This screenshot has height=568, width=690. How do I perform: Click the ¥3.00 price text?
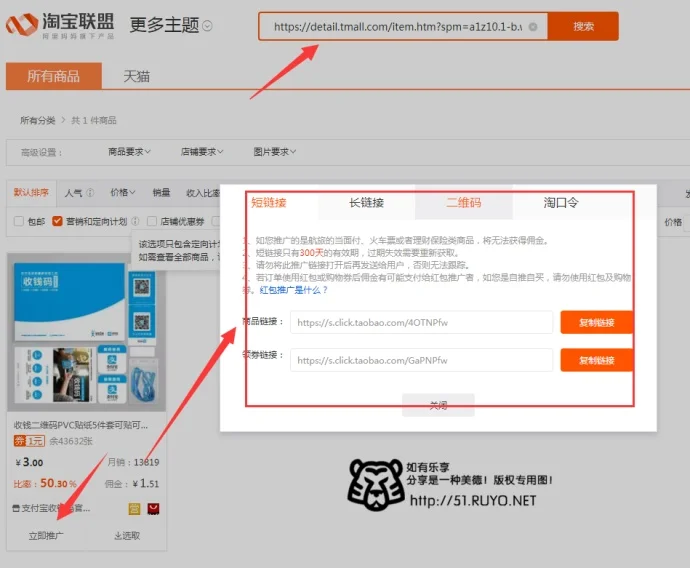click(29, 462)
